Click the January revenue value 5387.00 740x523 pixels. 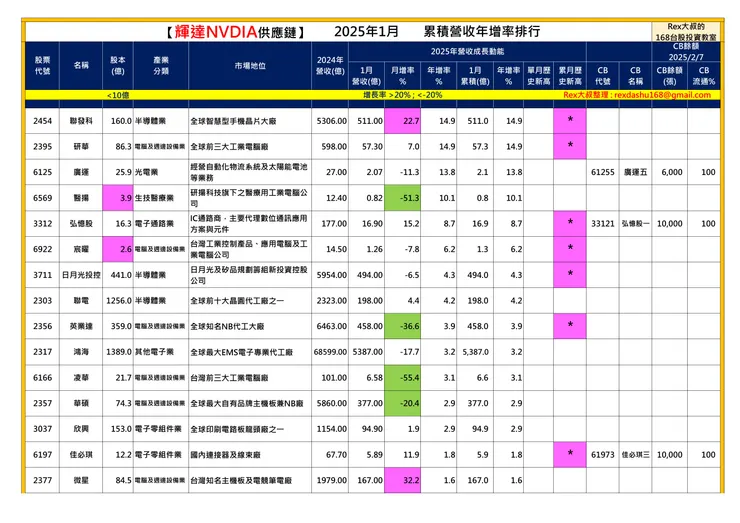[x=368, y=352]
